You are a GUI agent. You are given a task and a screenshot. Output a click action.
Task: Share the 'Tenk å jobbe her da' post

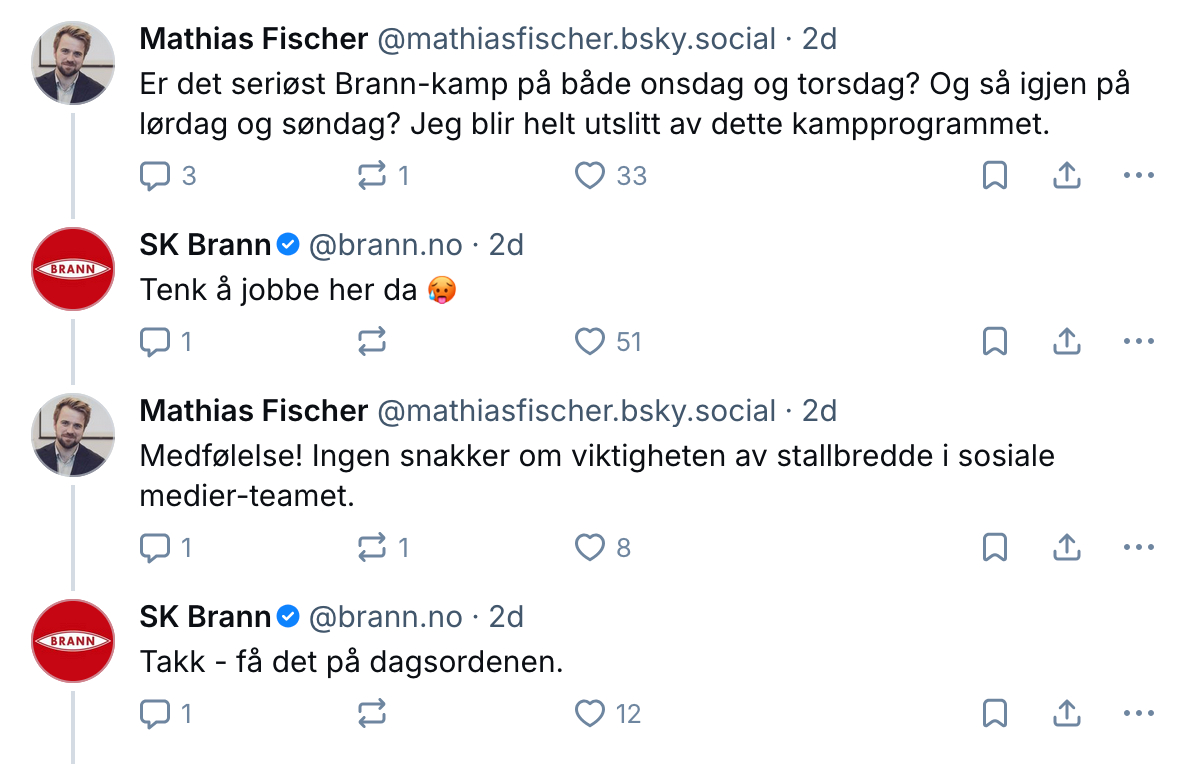(x=1067, y=342)
